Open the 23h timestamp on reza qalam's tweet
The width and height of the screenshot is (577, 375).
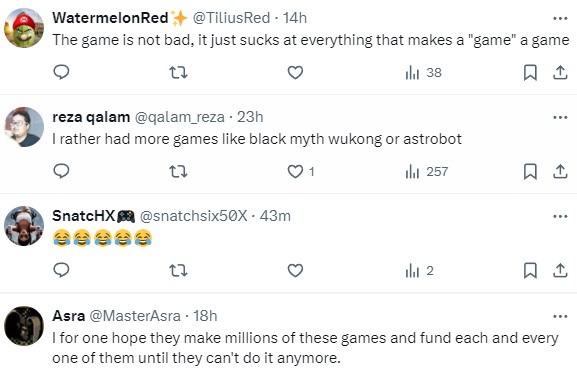pyautogui.click(x=250, y=117)
